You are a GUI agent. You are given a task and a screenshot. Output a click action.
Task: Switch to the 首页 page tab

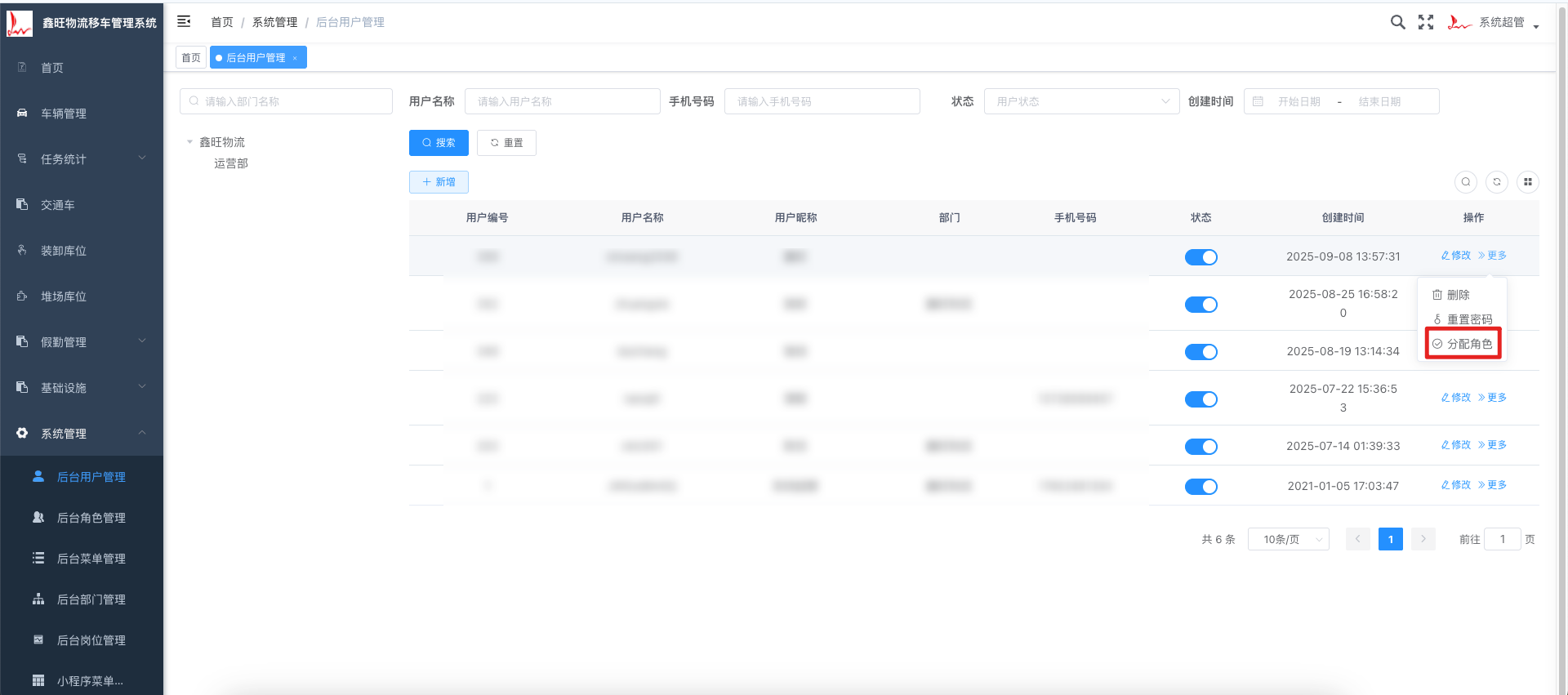(x=191, y=57)
